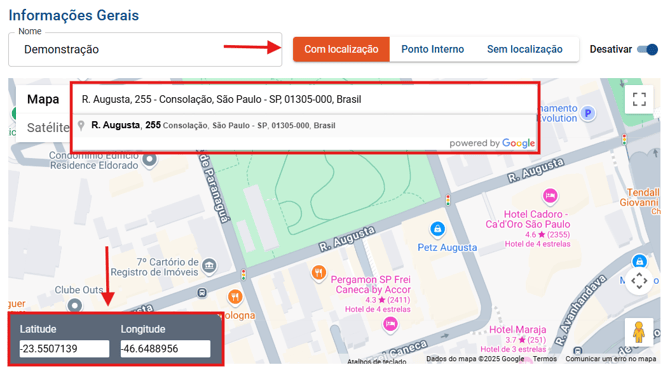Choose Sem localização option
670x372 pixels.
click(x=525, y=50)
